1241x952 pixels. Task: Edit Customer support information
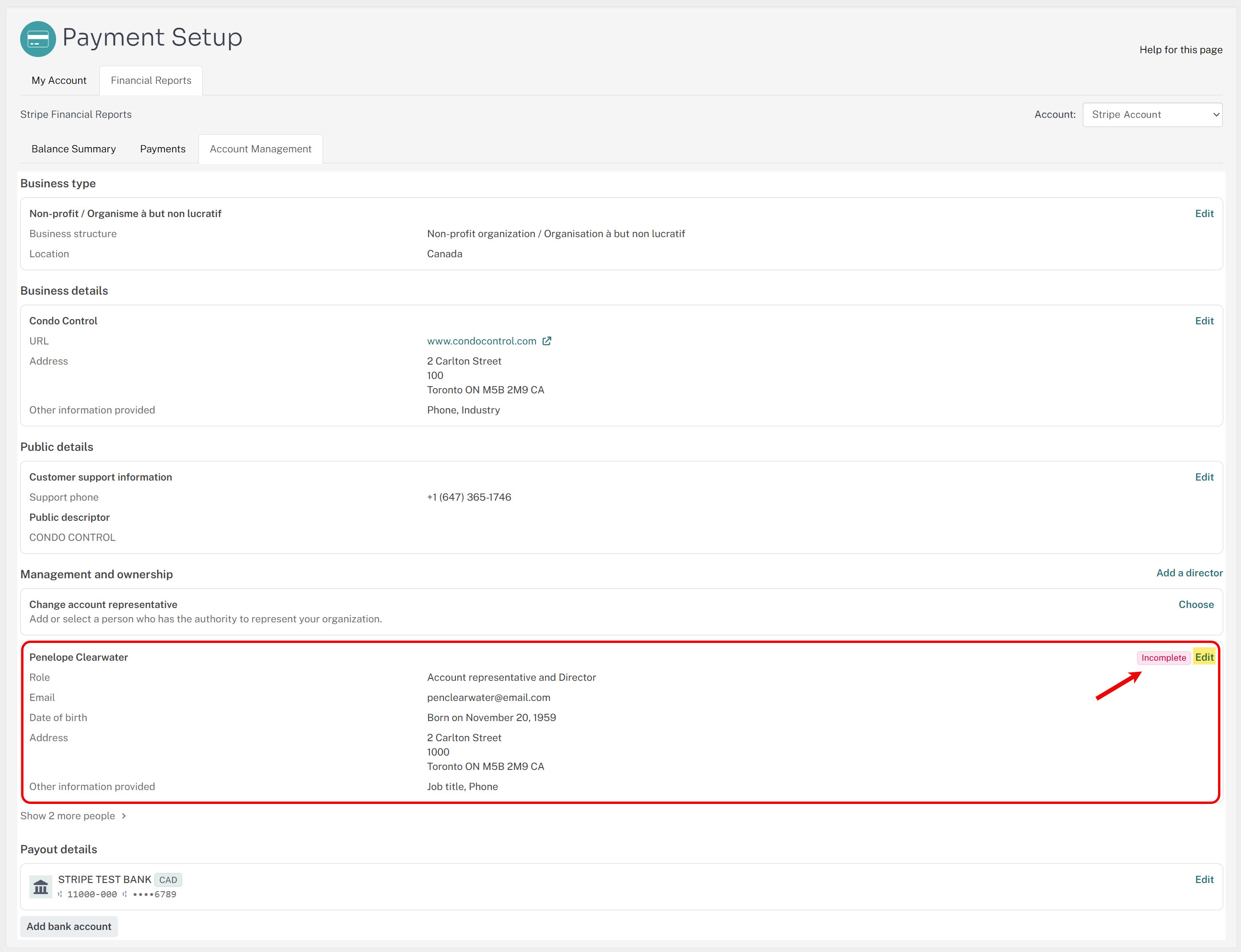[1204, 477]
